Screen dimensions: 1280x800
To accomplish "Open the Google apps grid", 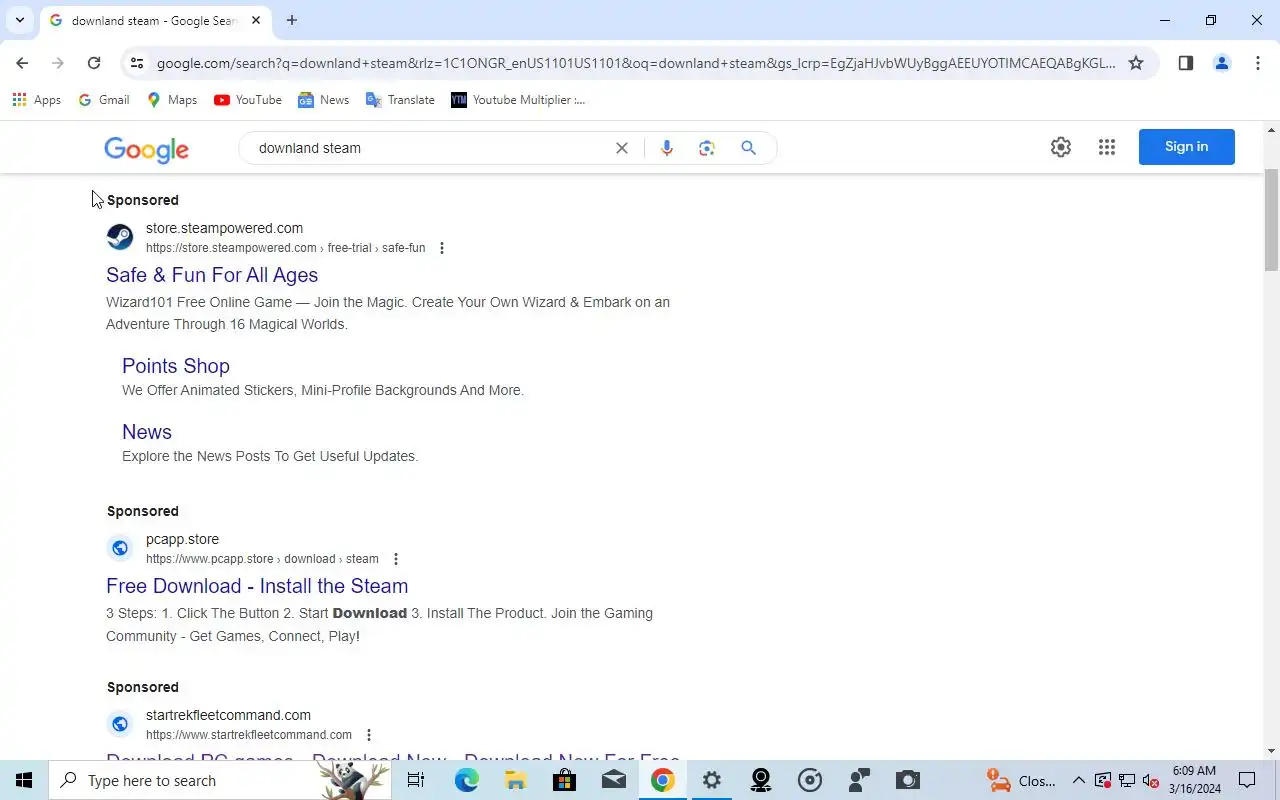I will (1107, 147).
